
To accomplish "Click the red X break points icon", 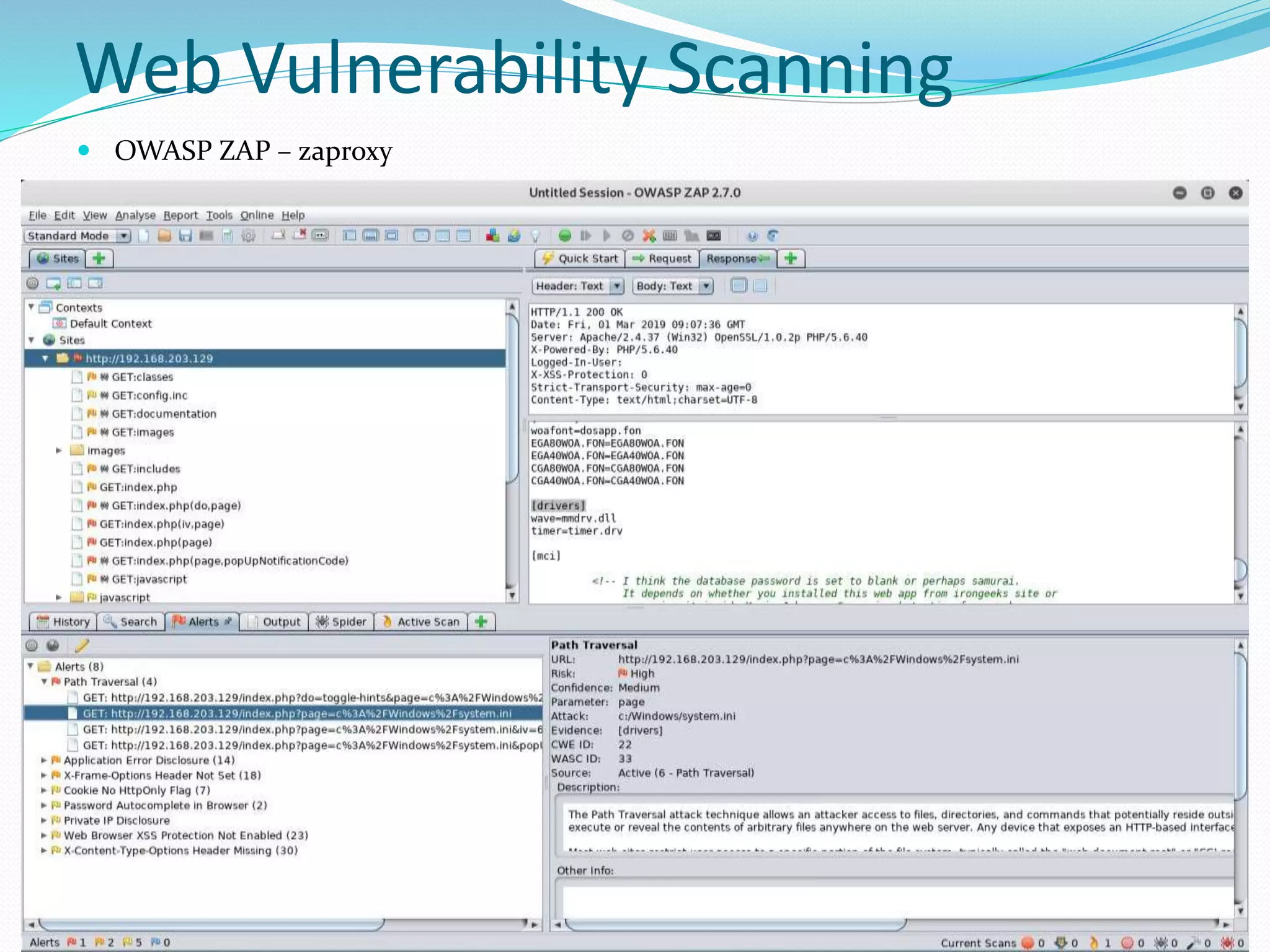I will click(649, 236).
